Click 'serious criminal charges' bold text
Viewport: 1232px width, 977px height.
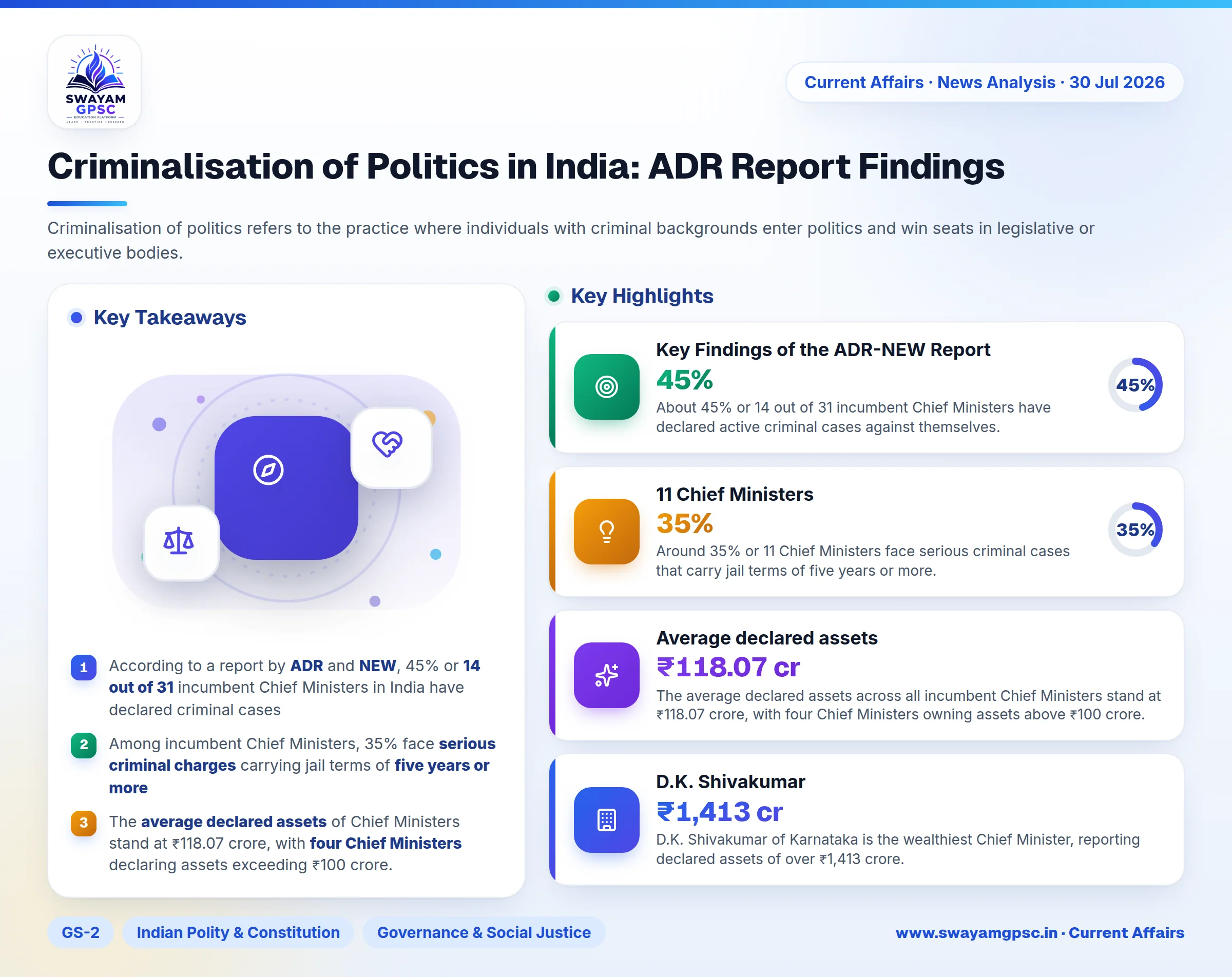[x=302, y=754]
